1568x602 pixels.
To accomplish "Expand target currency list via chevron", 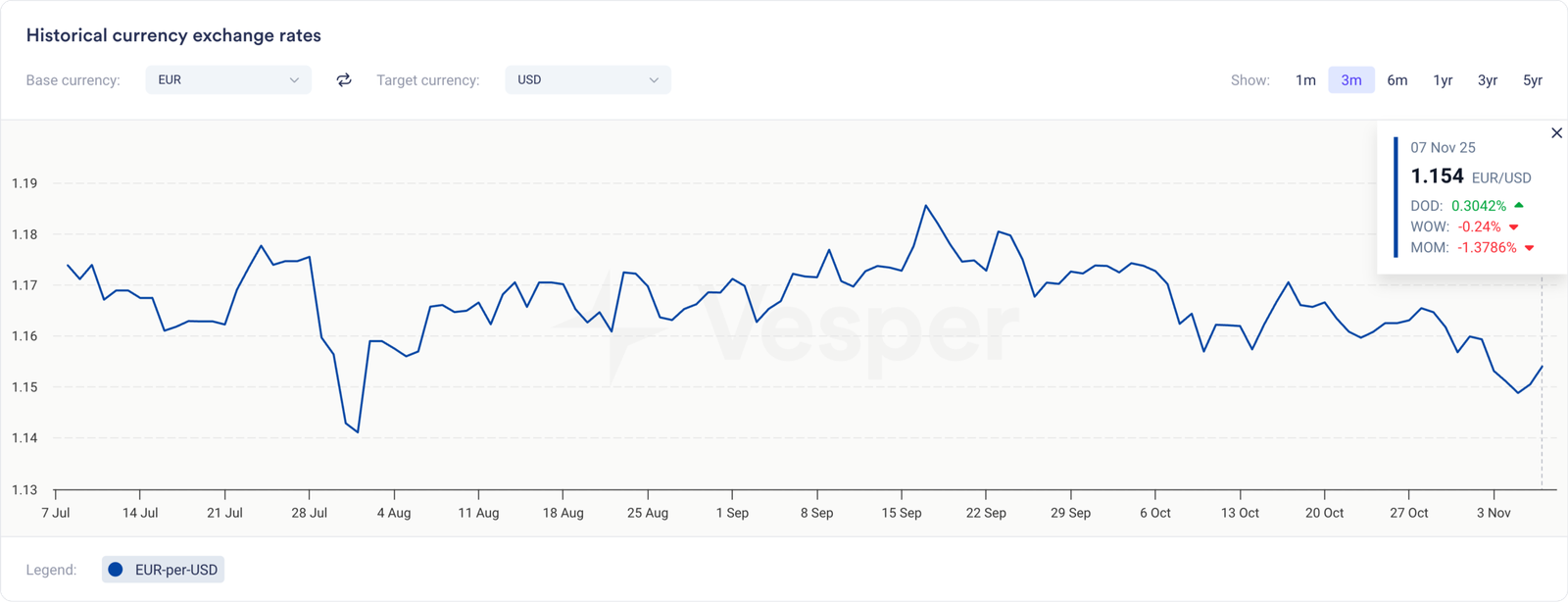I will pos(654,80).
